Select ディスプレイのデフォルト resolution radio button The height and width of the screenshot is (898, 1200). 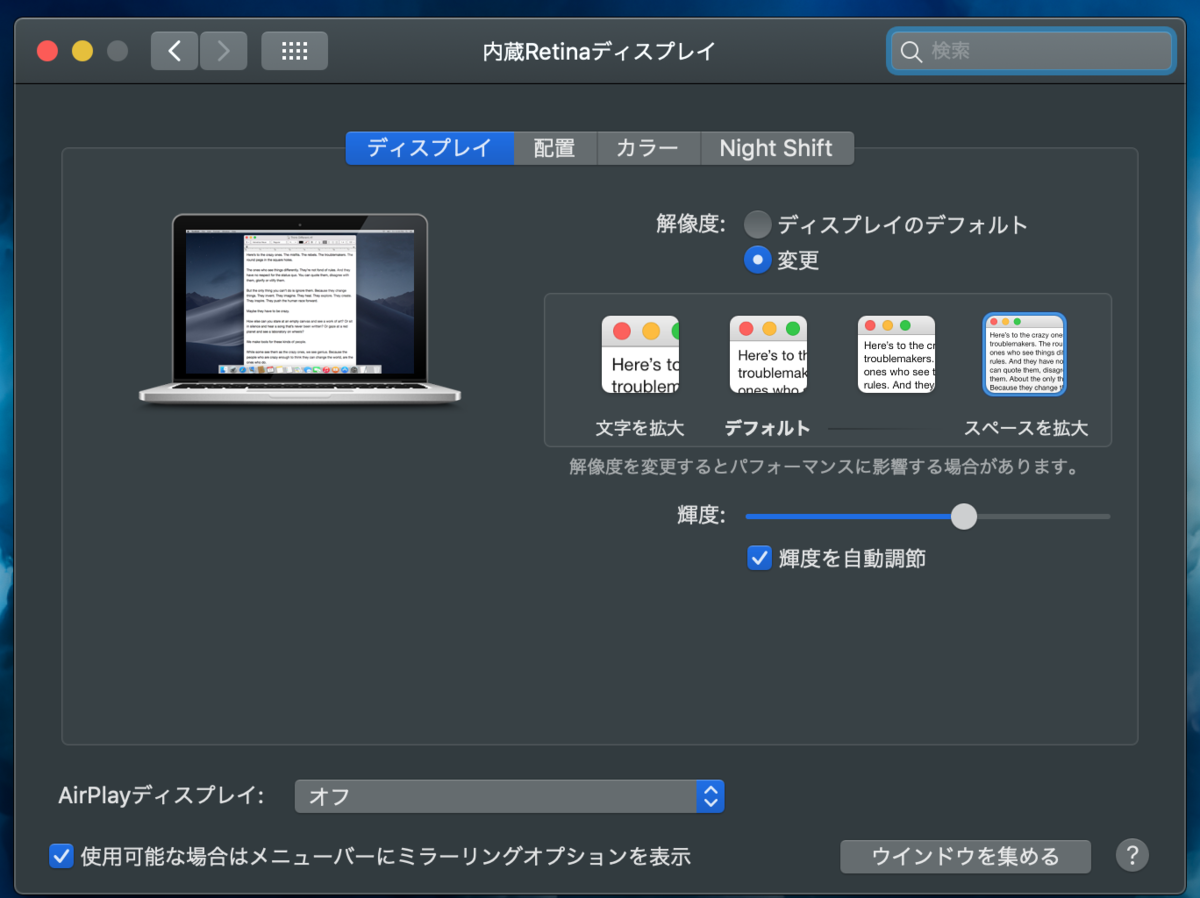click(x=758, y=224)
